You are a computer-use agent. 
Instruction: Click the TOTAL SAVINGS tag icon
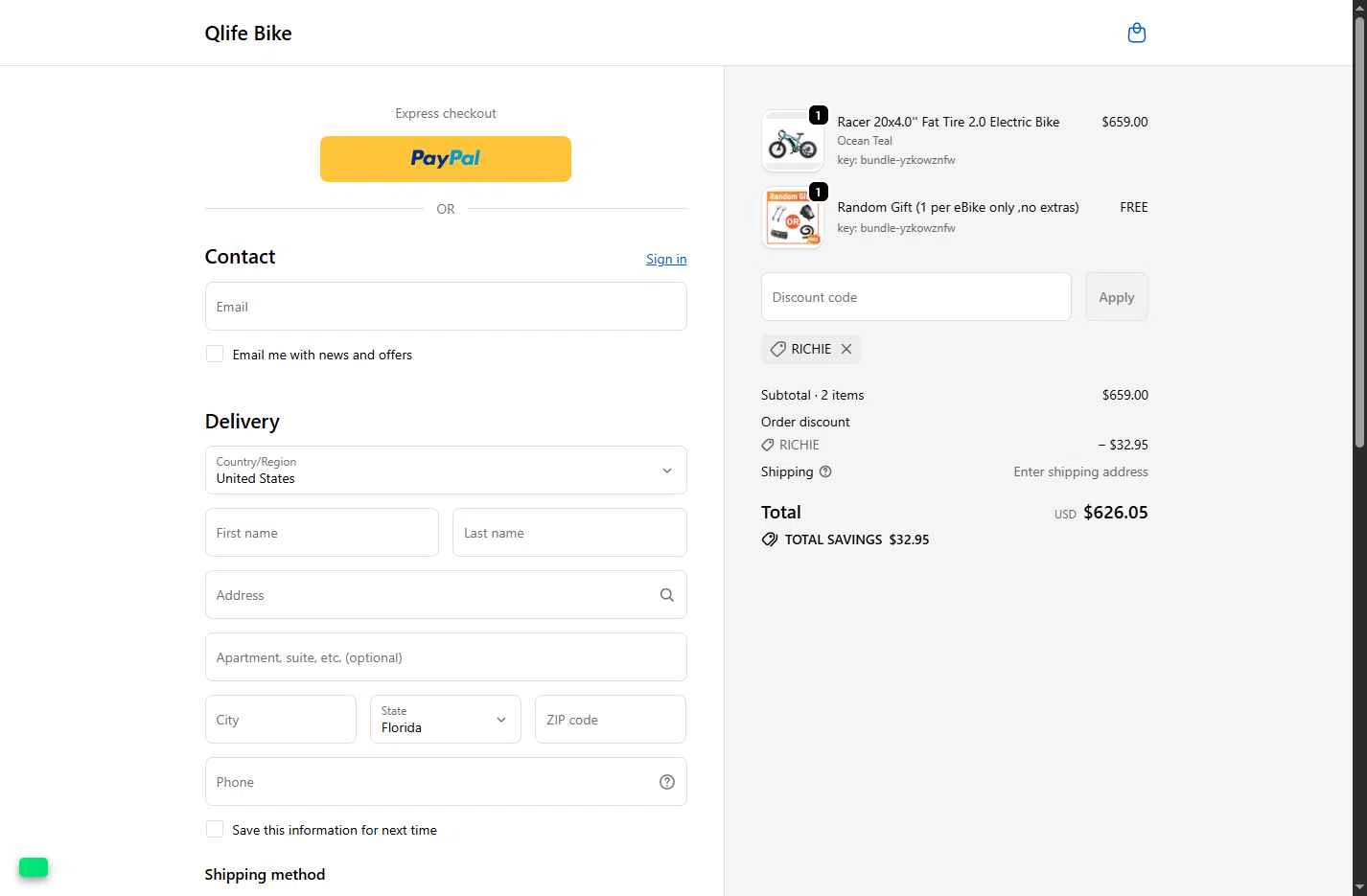770,540
